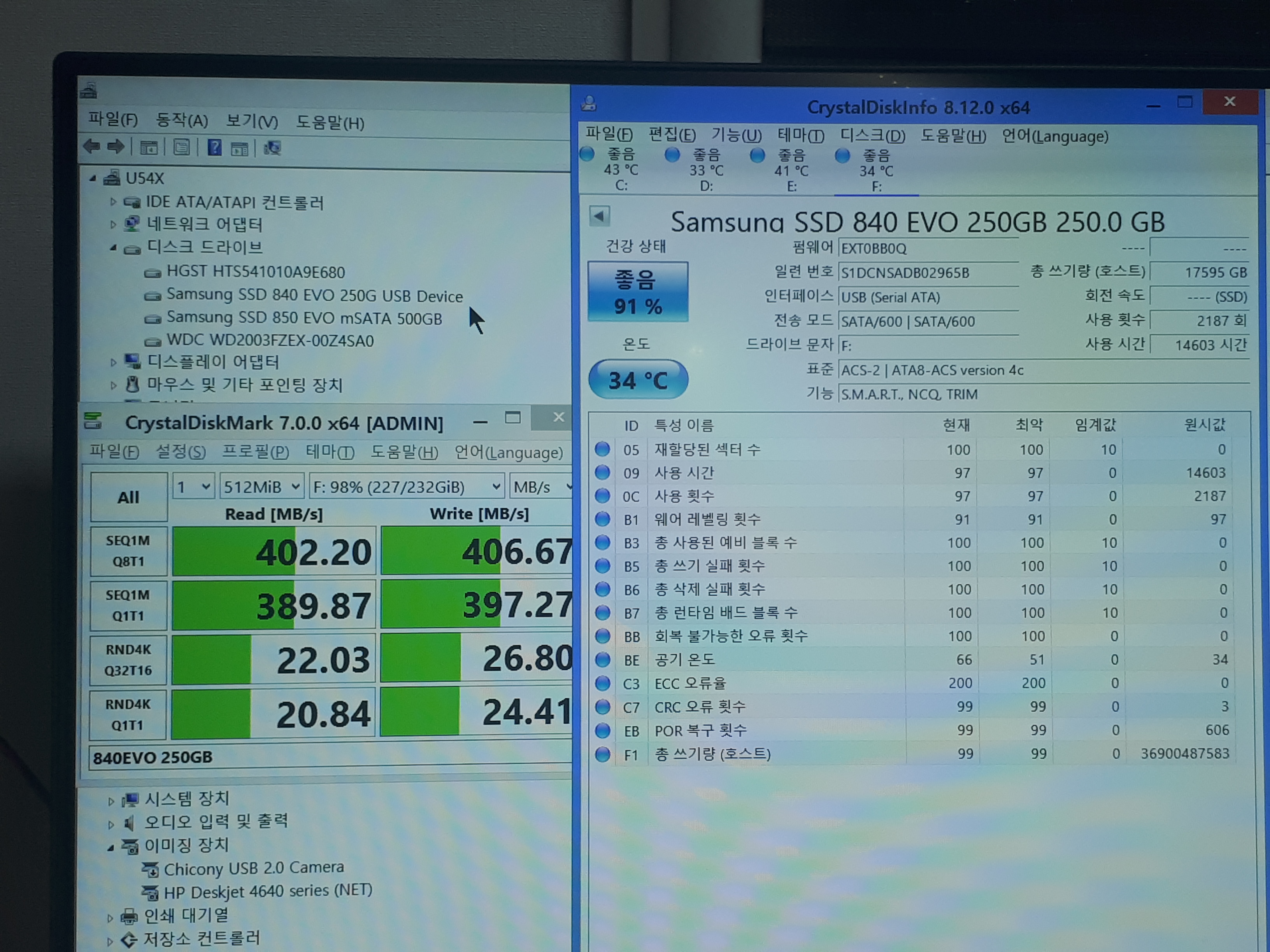Open 언어(Language) menu in CrystalDiskInfo
Image resolution: width=1270 pixels, height=952 pixels.
(x=1055, y=136)
